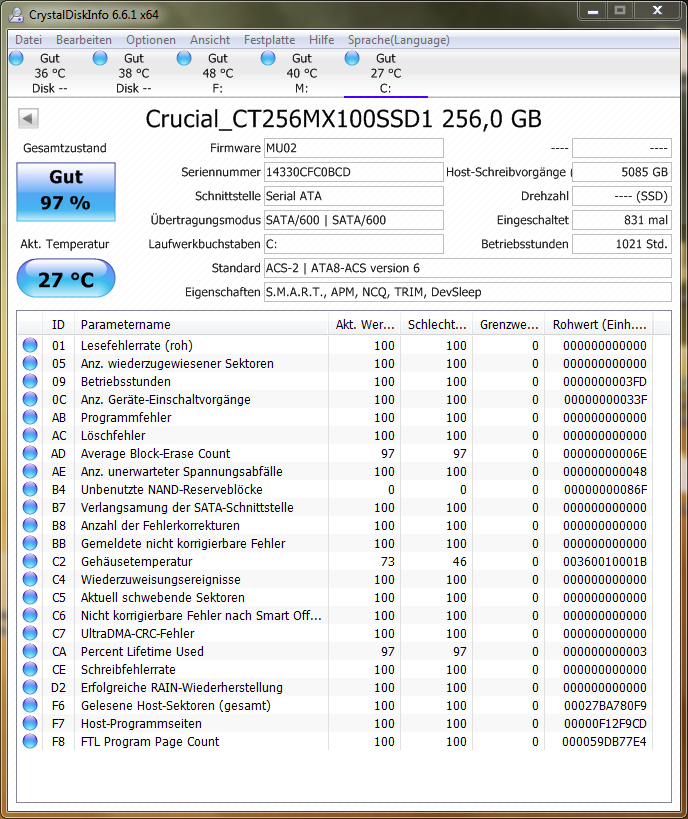Click status icon for Aktuell schwebende Sektoren
The image size is (688, 819).
30,598
